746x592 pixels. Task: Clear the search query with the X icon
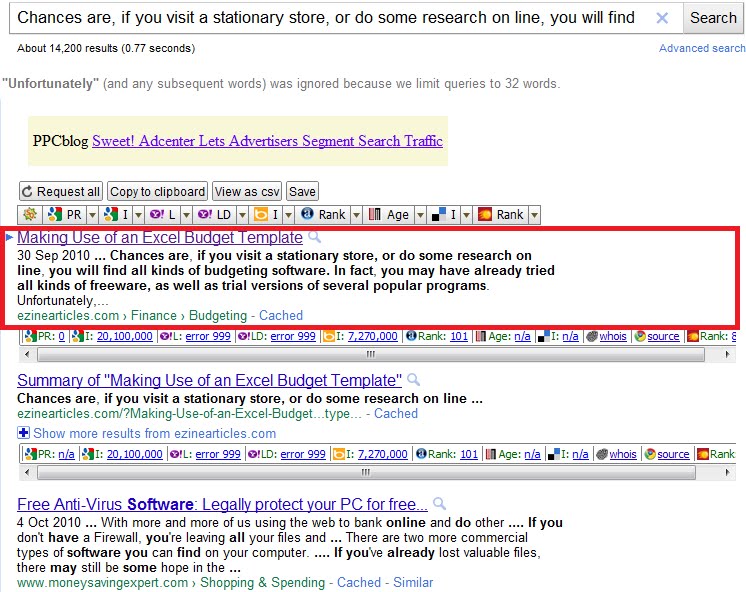662,18
